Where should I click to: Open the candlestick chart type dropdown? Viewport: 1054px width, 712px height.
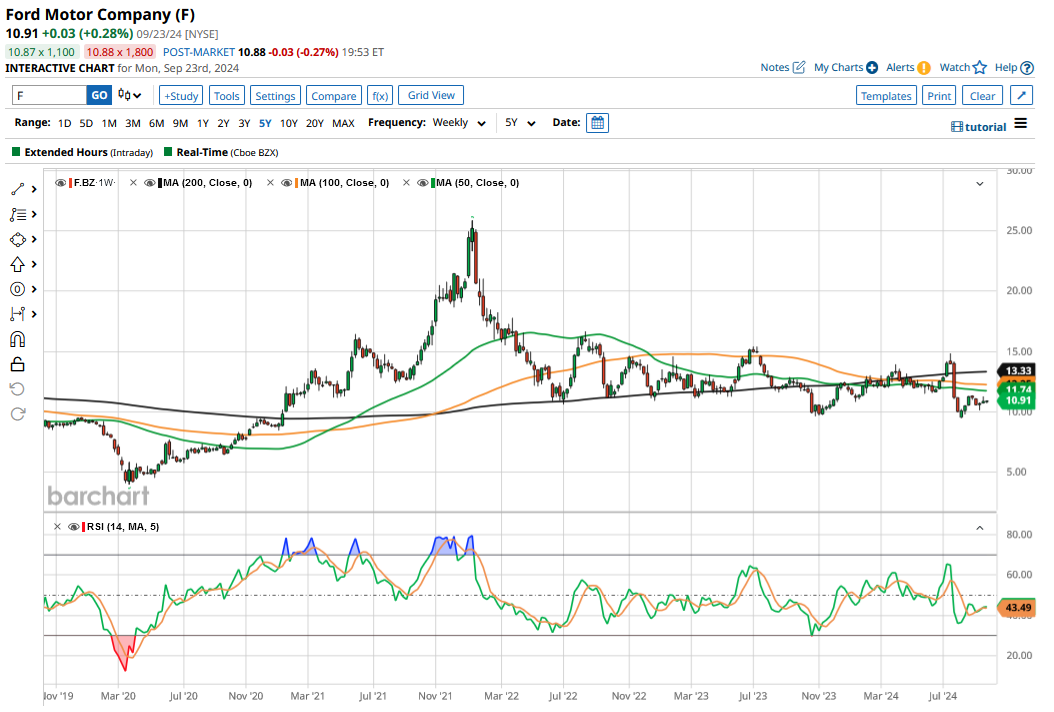[x=129, y=95]
